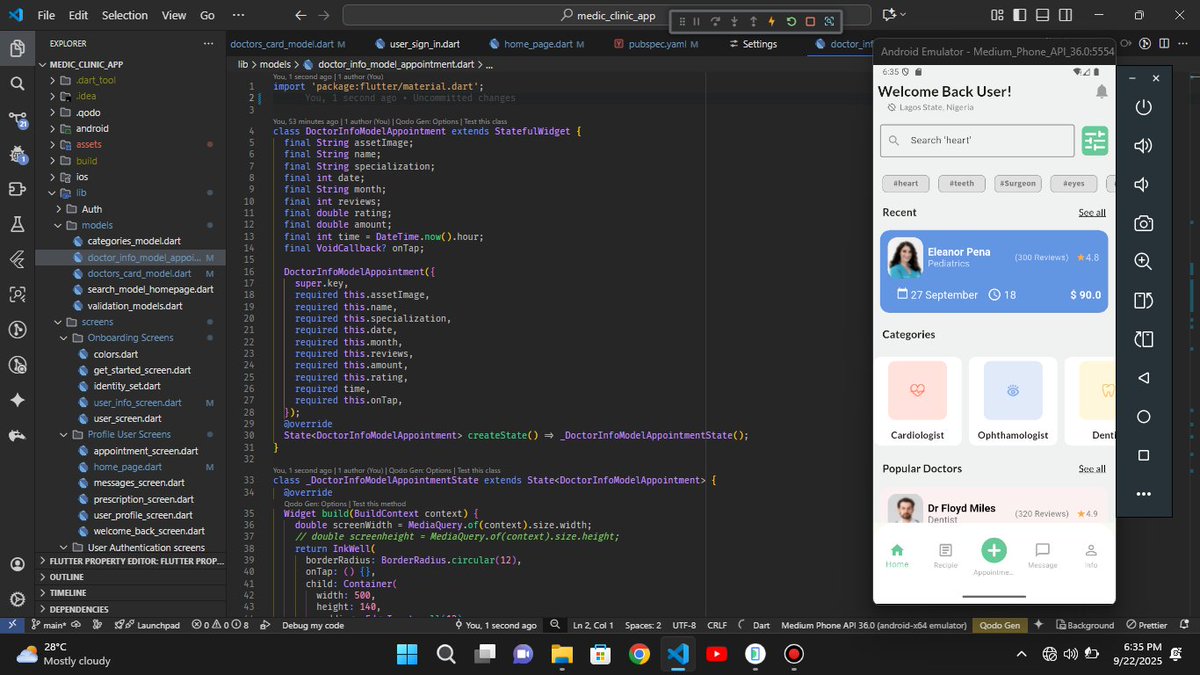Tap the notification bell in the app
Image resolution: width=1200 pixels, height=675 pixels.
click(1101, 92)
